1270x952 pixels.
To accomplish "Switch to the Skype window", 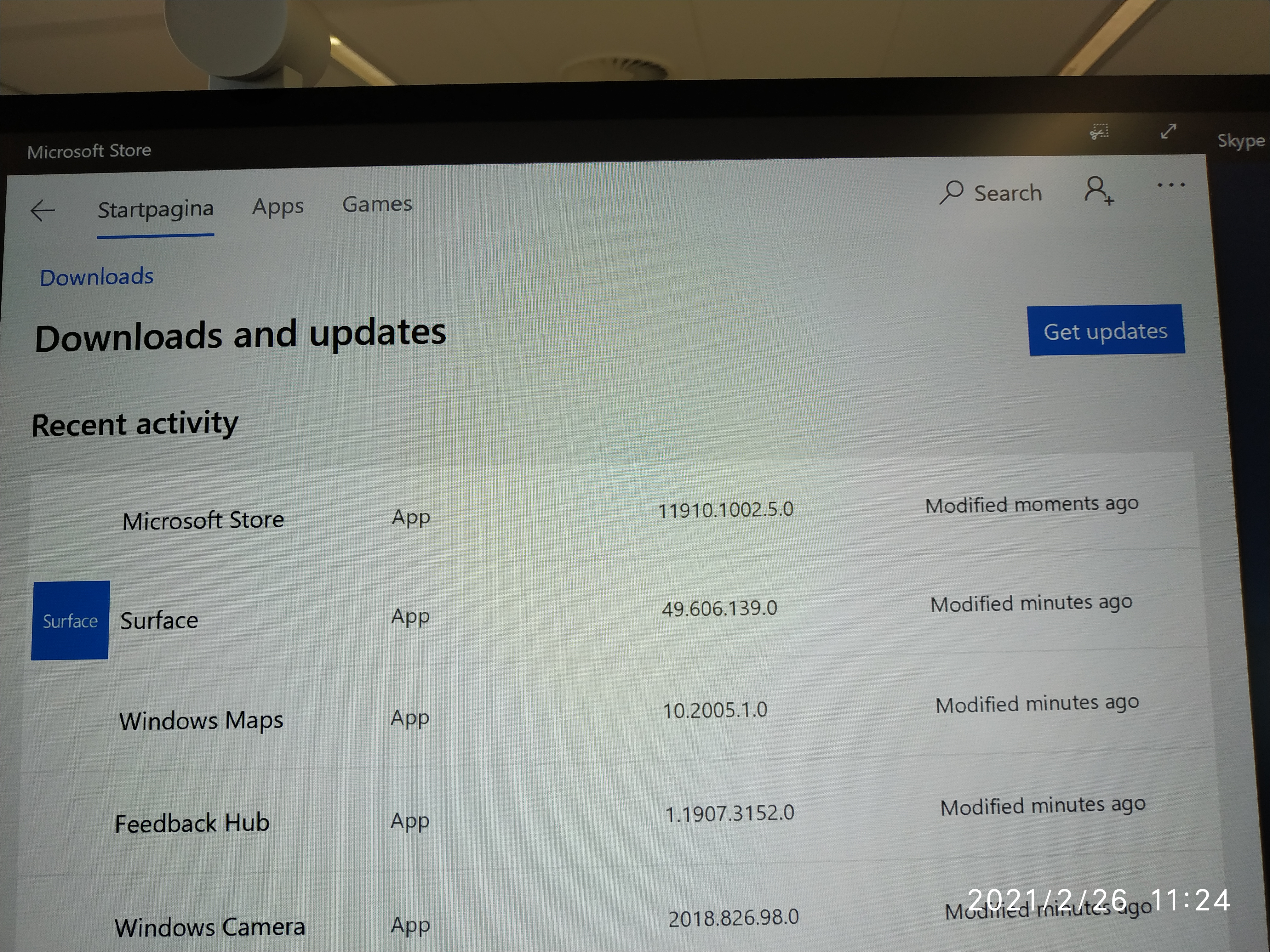I will 1241,141.
